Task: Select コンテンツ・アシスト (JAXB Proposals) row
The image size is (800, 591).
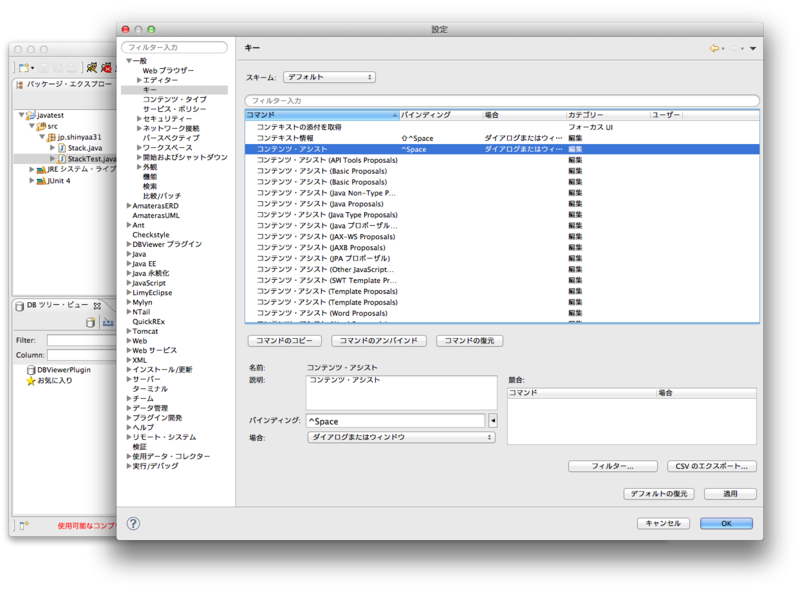Action: (x=502, y=248)
